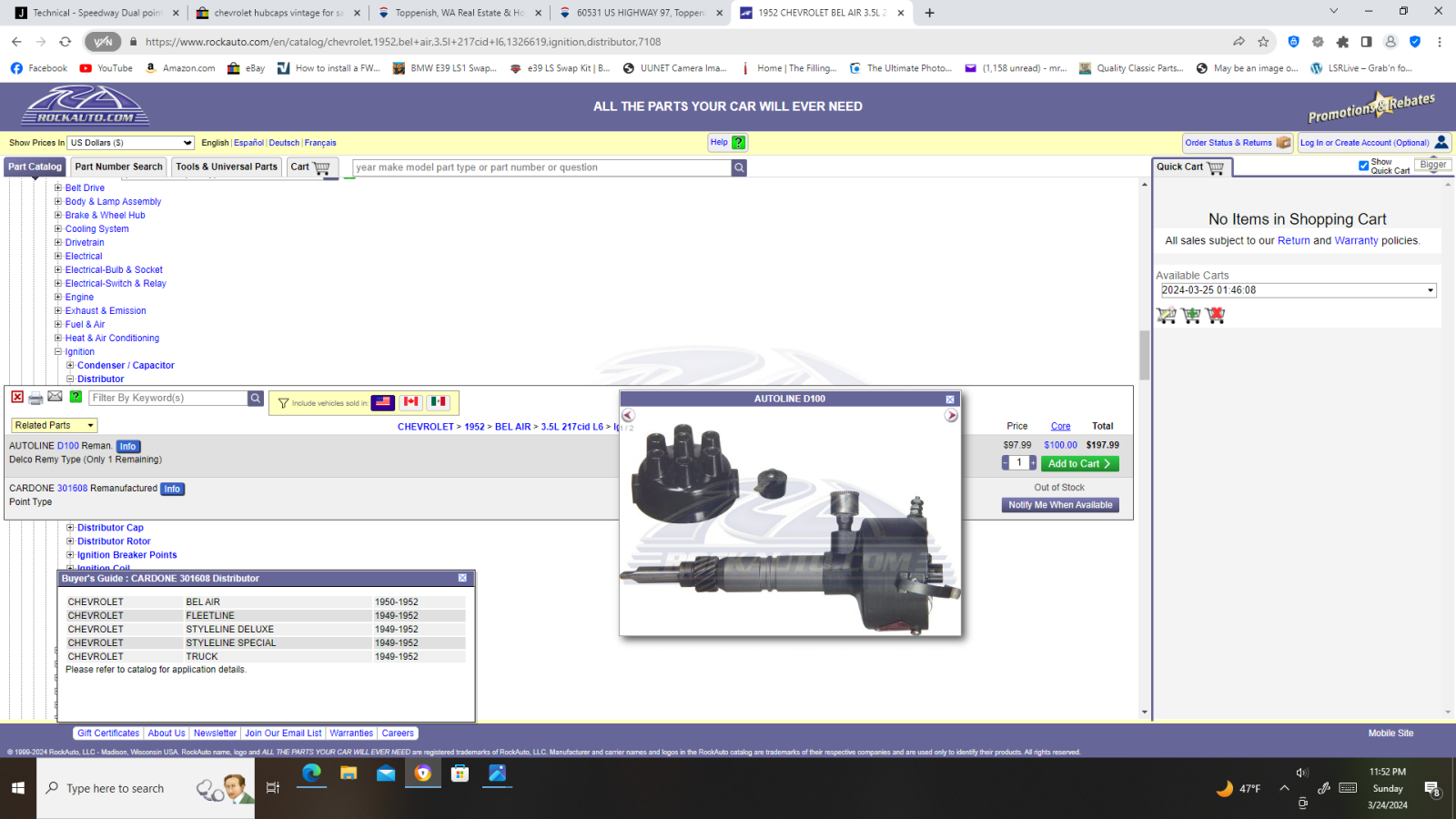Open the Cart tab

tap(312, 167)
